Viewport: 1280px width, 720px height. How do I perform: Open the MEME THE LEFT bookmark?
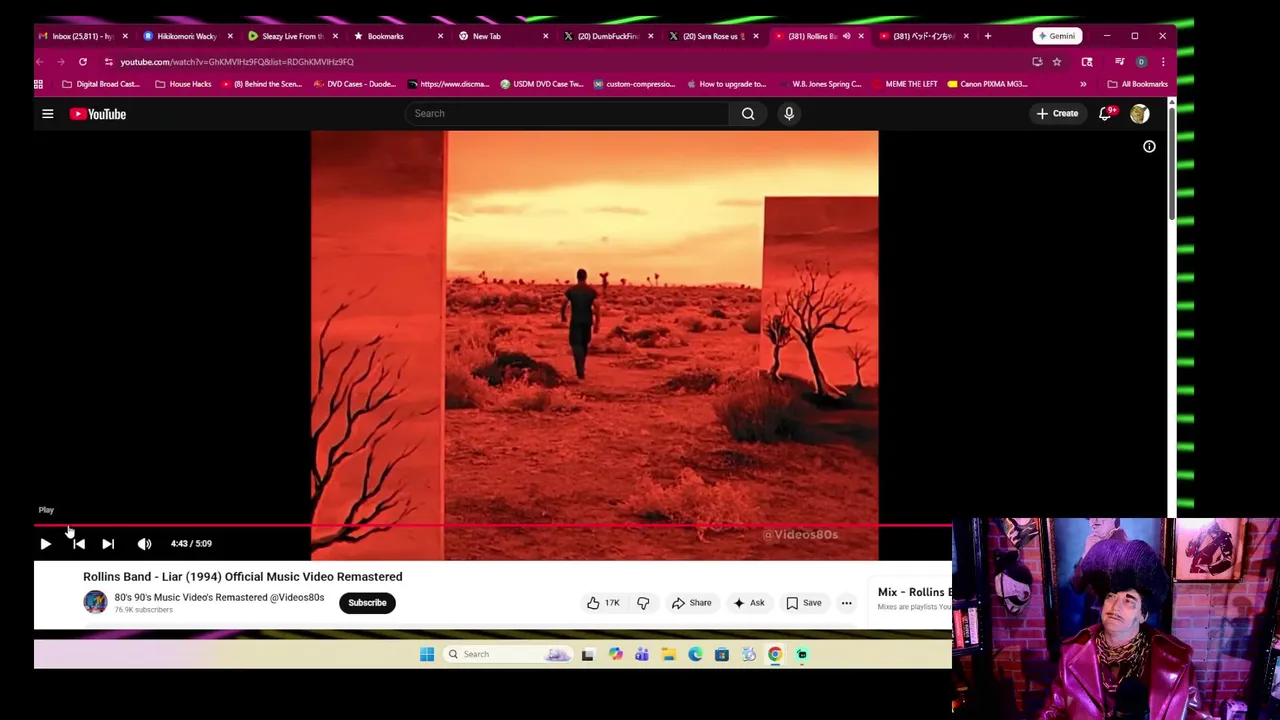pos(904,84)
